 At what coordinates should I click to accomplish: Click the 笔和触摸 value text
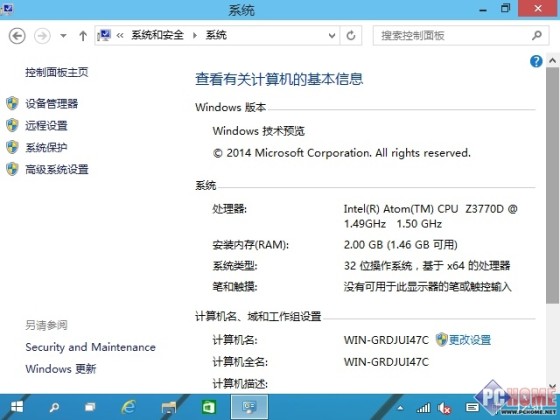[428, 286]
